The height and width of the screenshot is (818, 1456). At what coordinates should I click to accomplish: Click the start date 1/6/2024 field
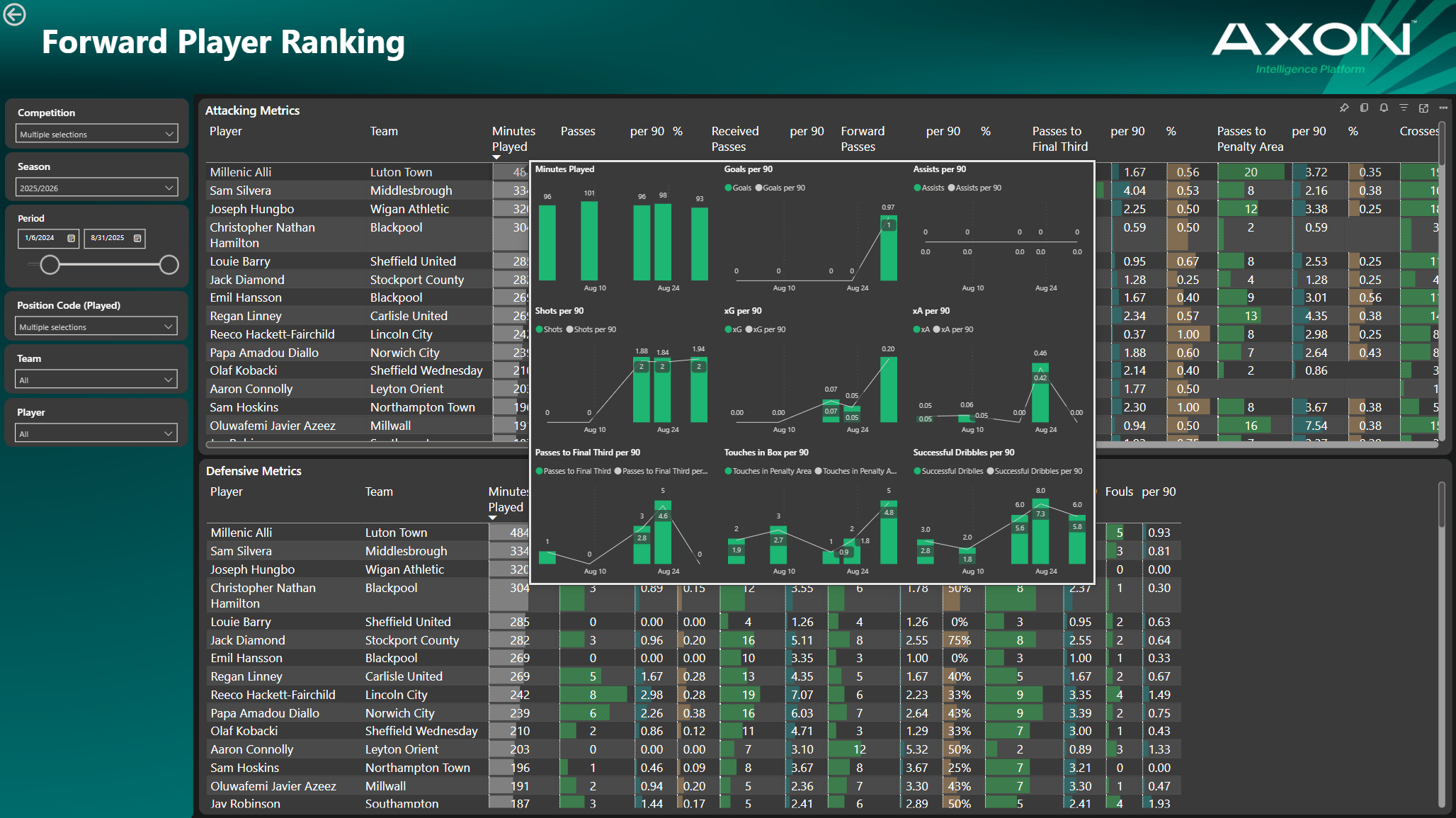click(x=41, y=238)
